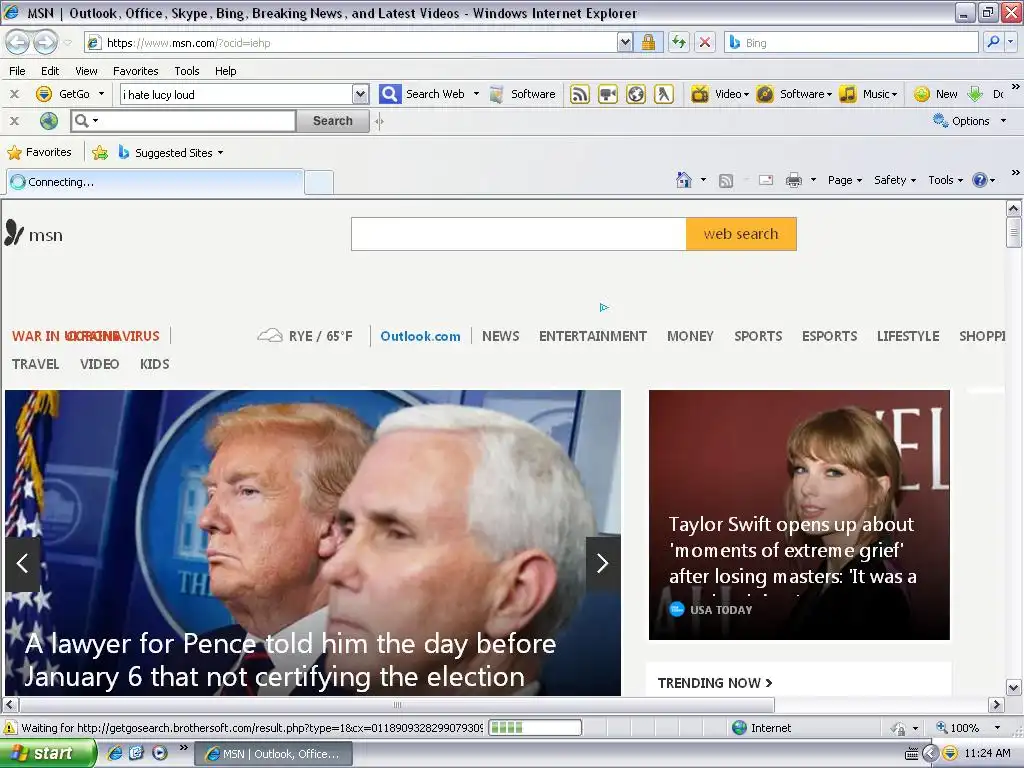Click the vertical scrollbar down arrow
The width and height of the screenshot is (1024, 768).
pyautogui.click(x=1013, y=687)
